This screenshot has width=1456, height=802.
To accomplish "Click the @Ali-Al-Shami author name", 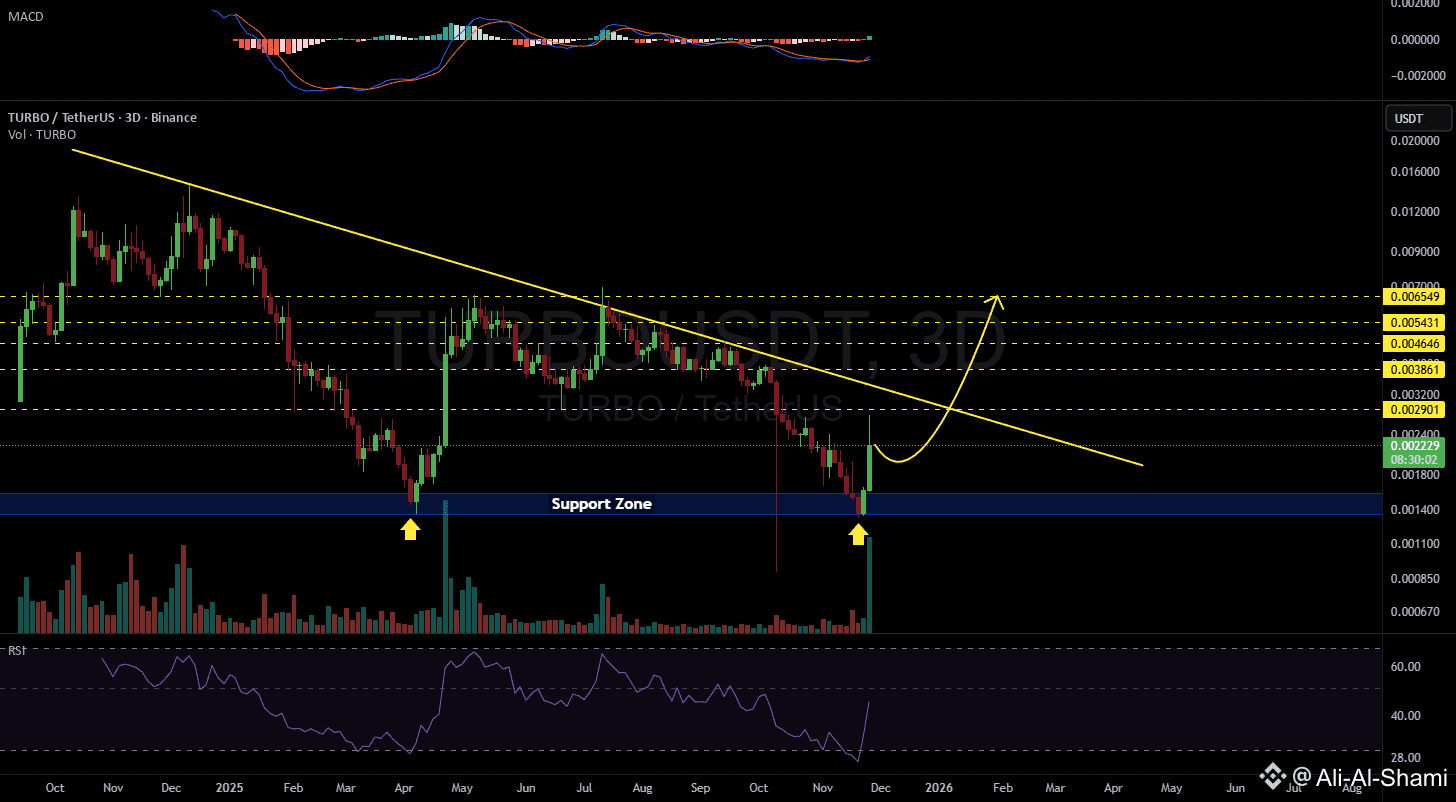I will click(x=1369, y=777).
